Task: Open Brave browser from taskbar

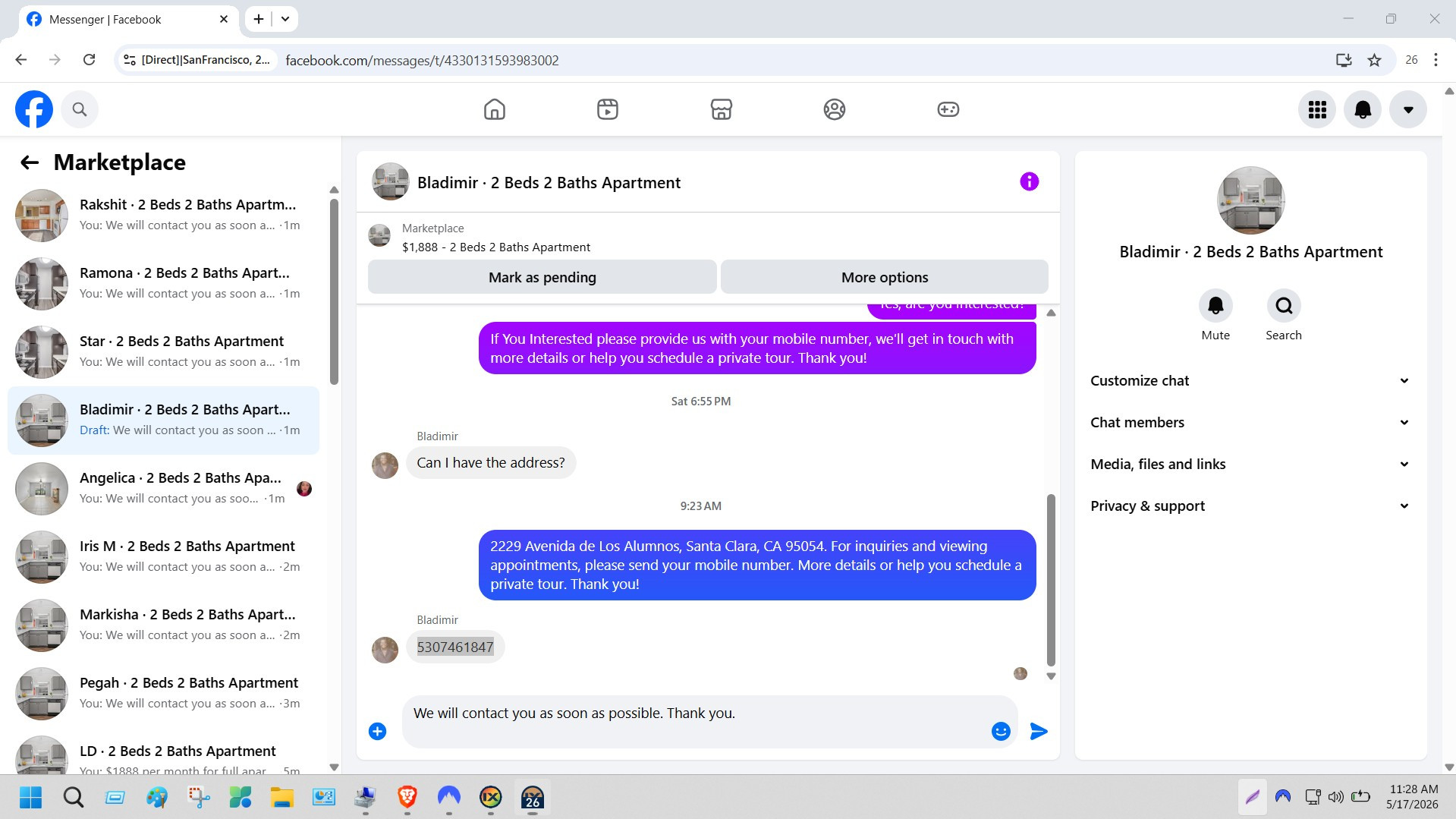Action: tap(407, 797)
